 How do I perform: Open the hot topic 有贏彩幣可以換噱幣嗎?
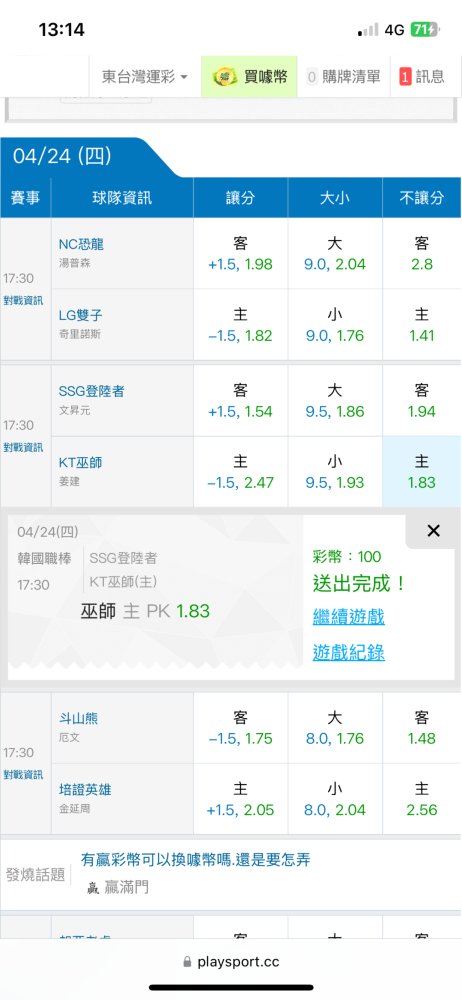pos(195,860)
